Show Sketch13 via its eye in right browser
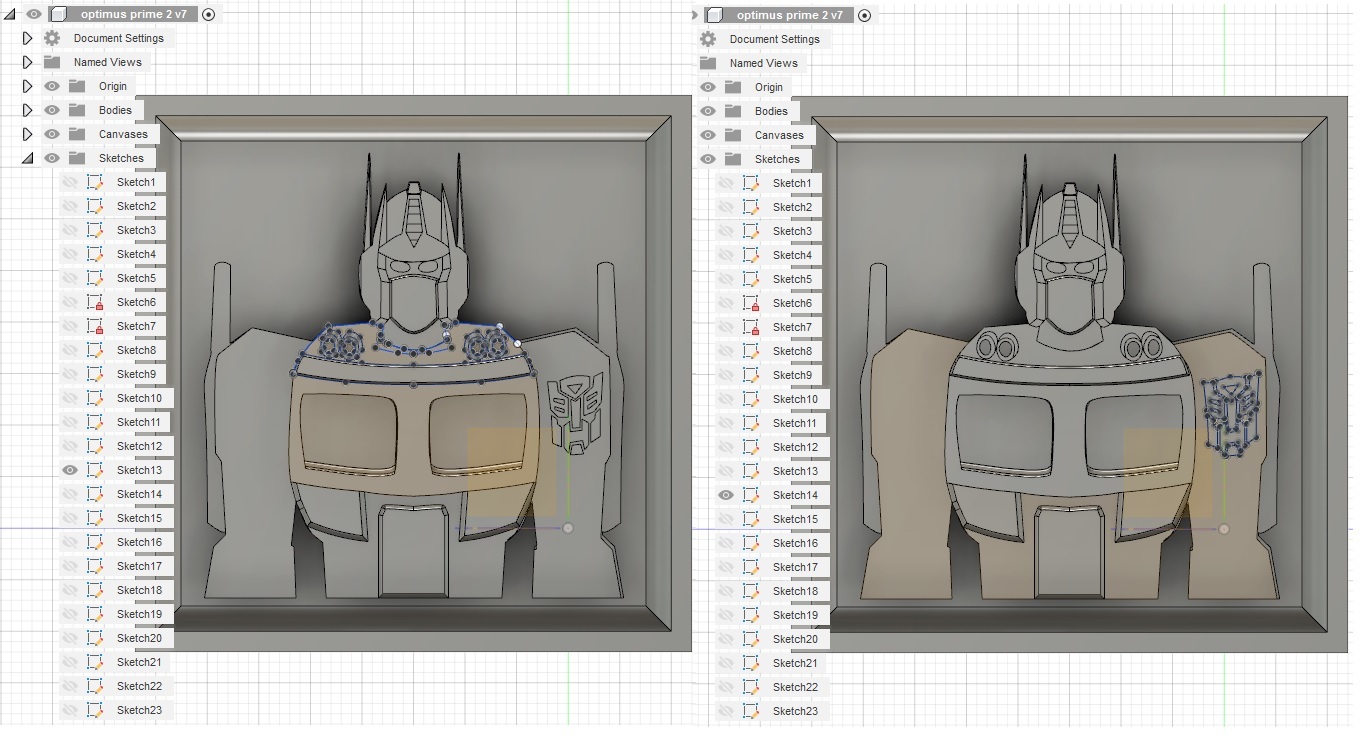 click(726, 471)
